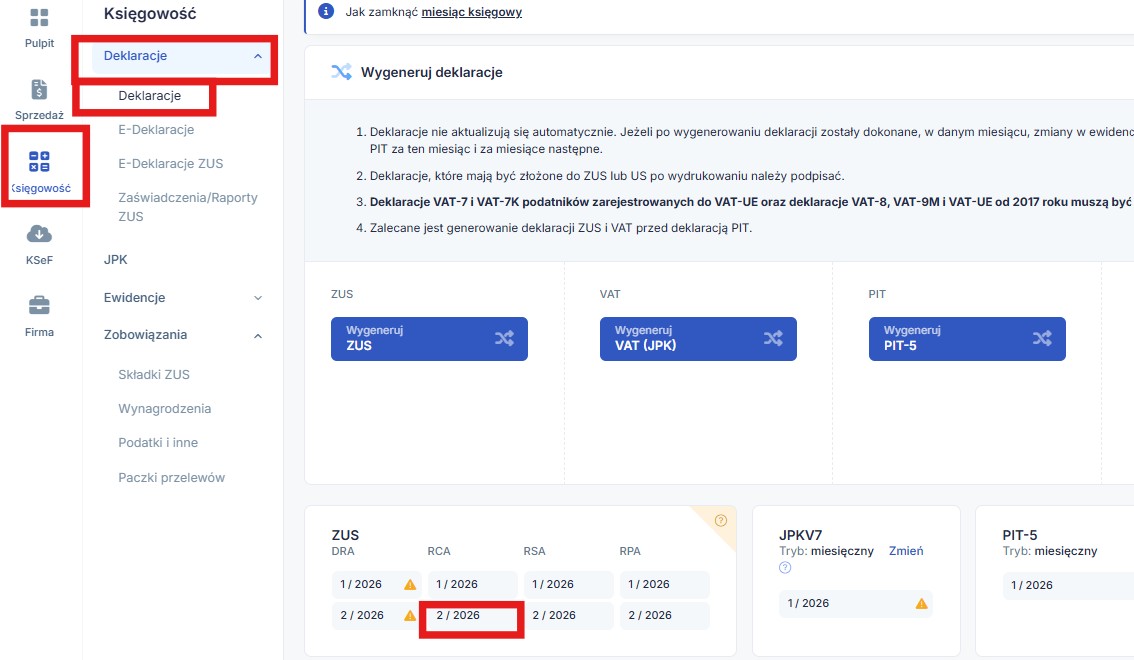1134x660 pixels.
Task: Click the Wygeneruj VAT (JPK) button
Action: 698,339
